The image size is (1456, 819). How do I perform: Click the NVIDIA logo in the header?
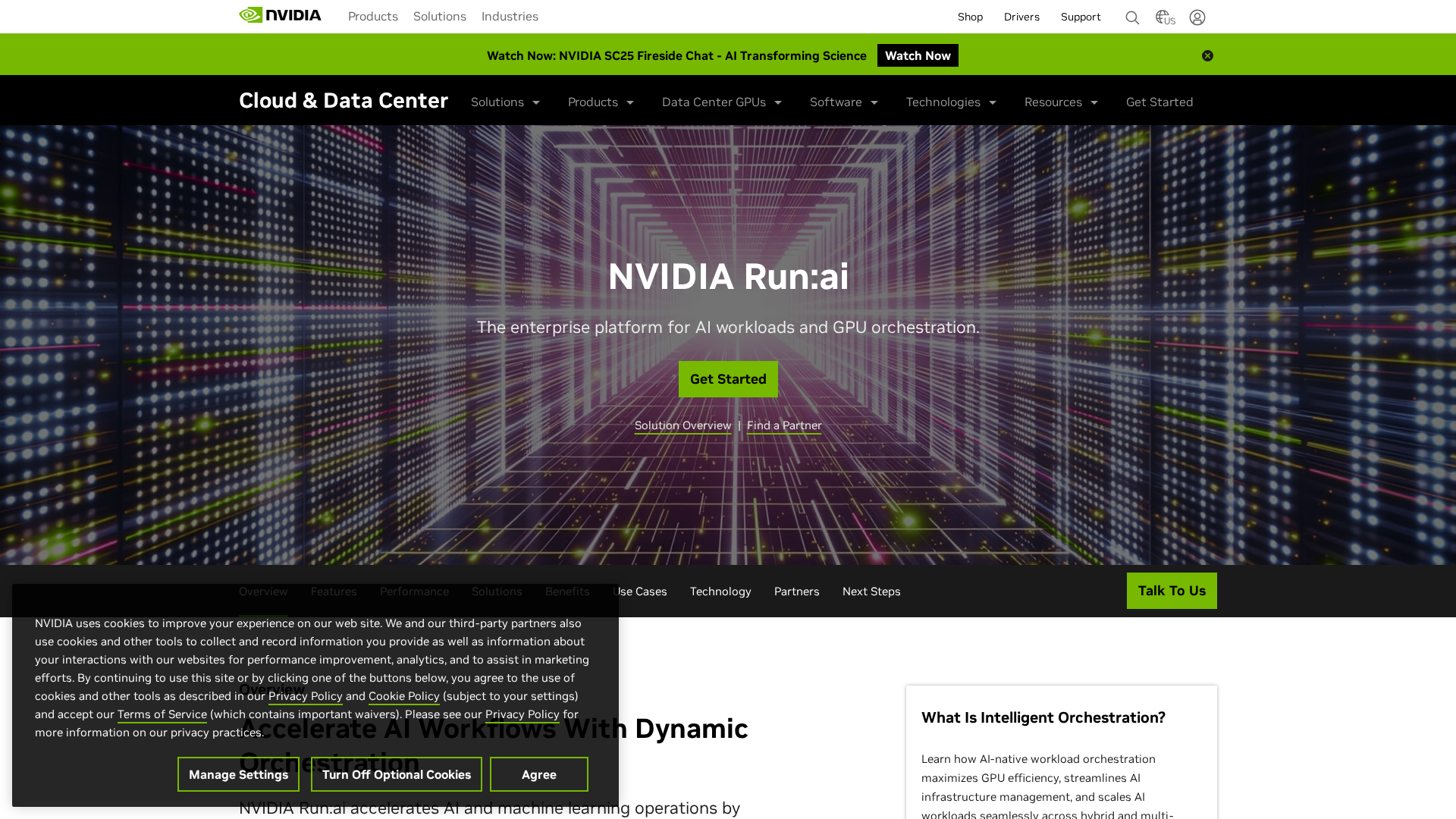(x=279, y=14)
